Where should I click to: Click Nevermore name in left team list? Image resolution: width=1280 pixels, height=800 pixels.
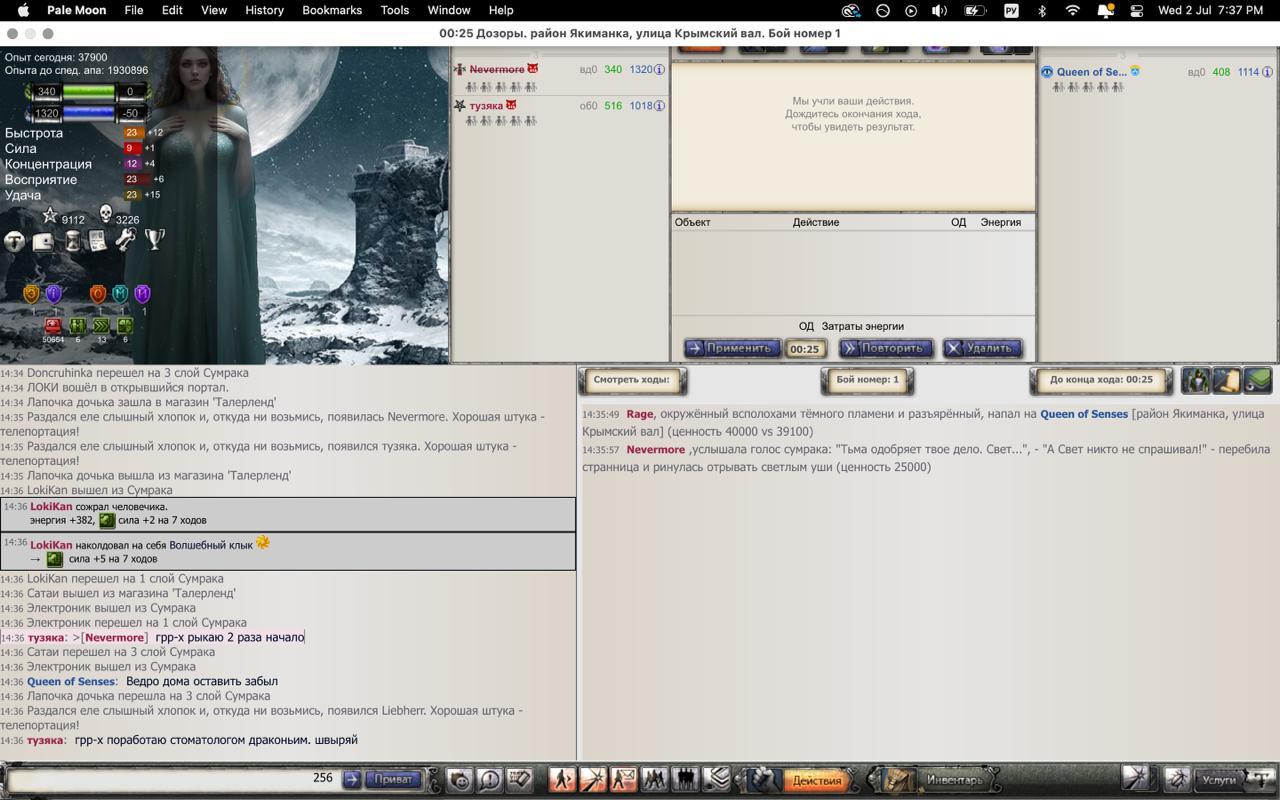pos(497,69)
